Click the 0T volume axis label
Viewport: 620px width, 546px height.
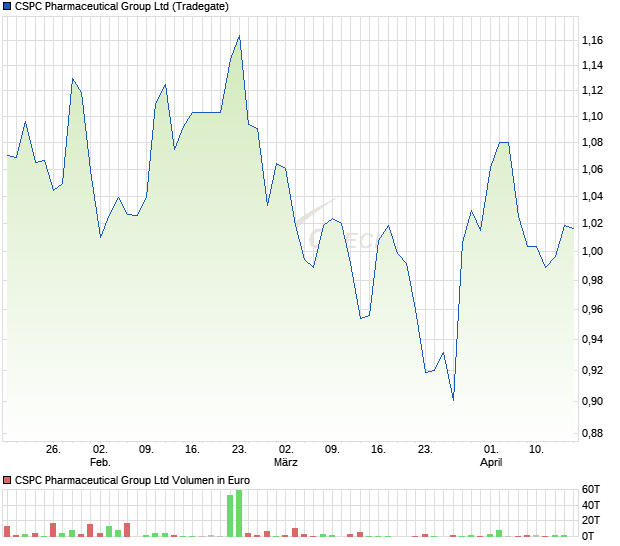(x=588, y=536)
